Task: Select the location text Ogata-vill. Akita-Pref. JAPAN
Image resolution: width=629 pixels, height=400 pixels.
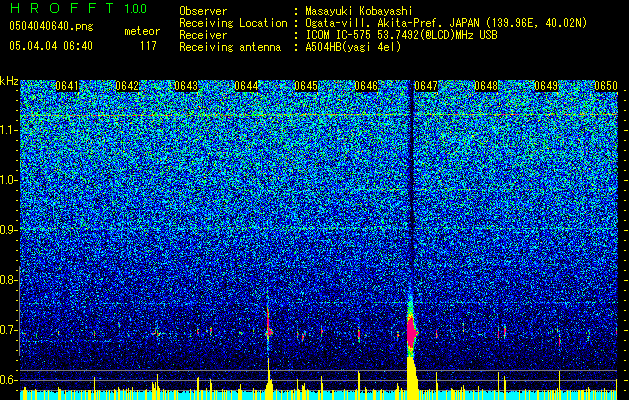Action: (392, 23)
